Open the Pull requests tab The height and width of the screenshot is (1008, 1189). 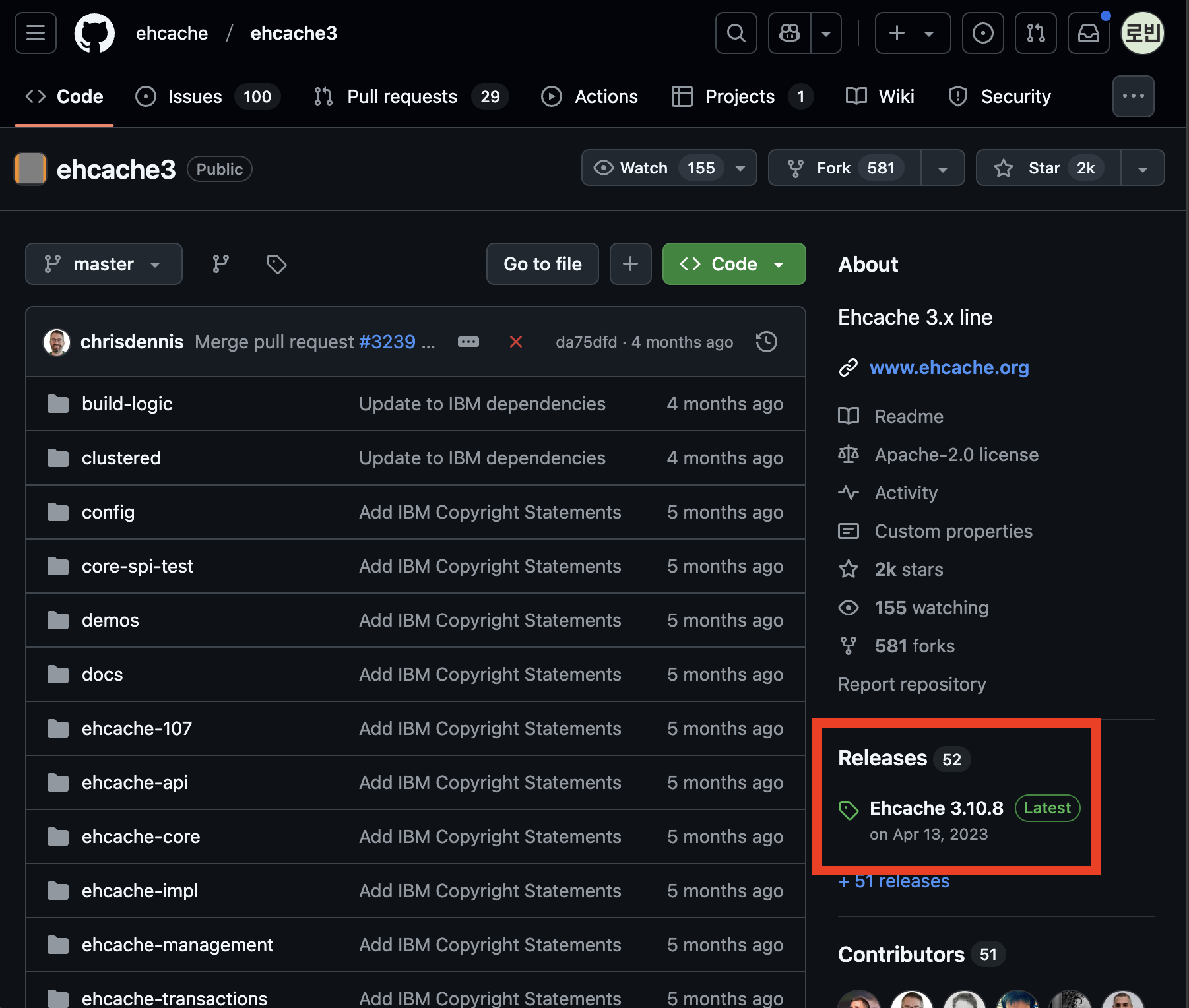(x=411, y=96)
